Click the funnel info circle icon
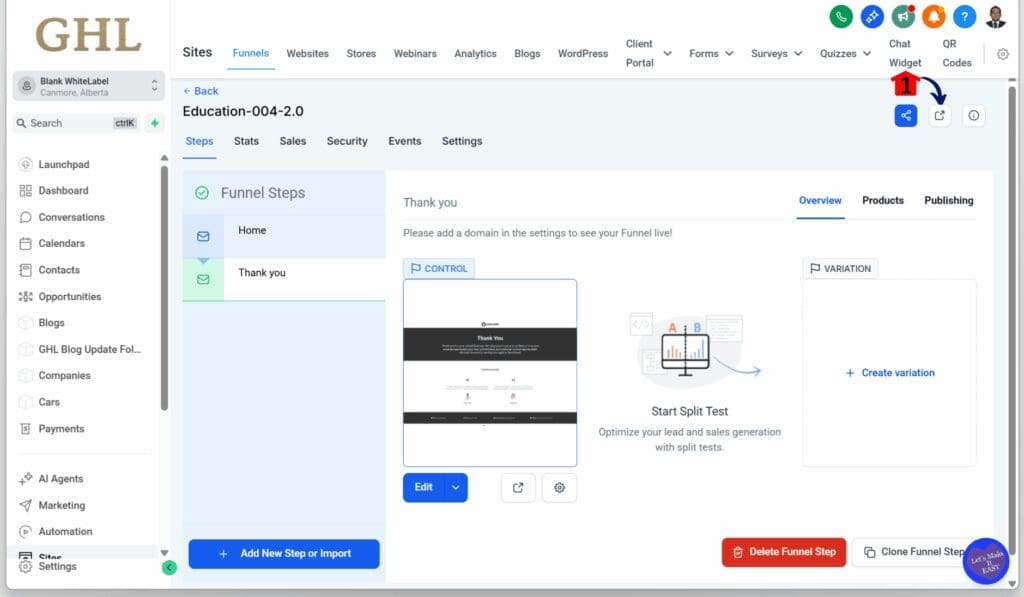 point(974,116)
